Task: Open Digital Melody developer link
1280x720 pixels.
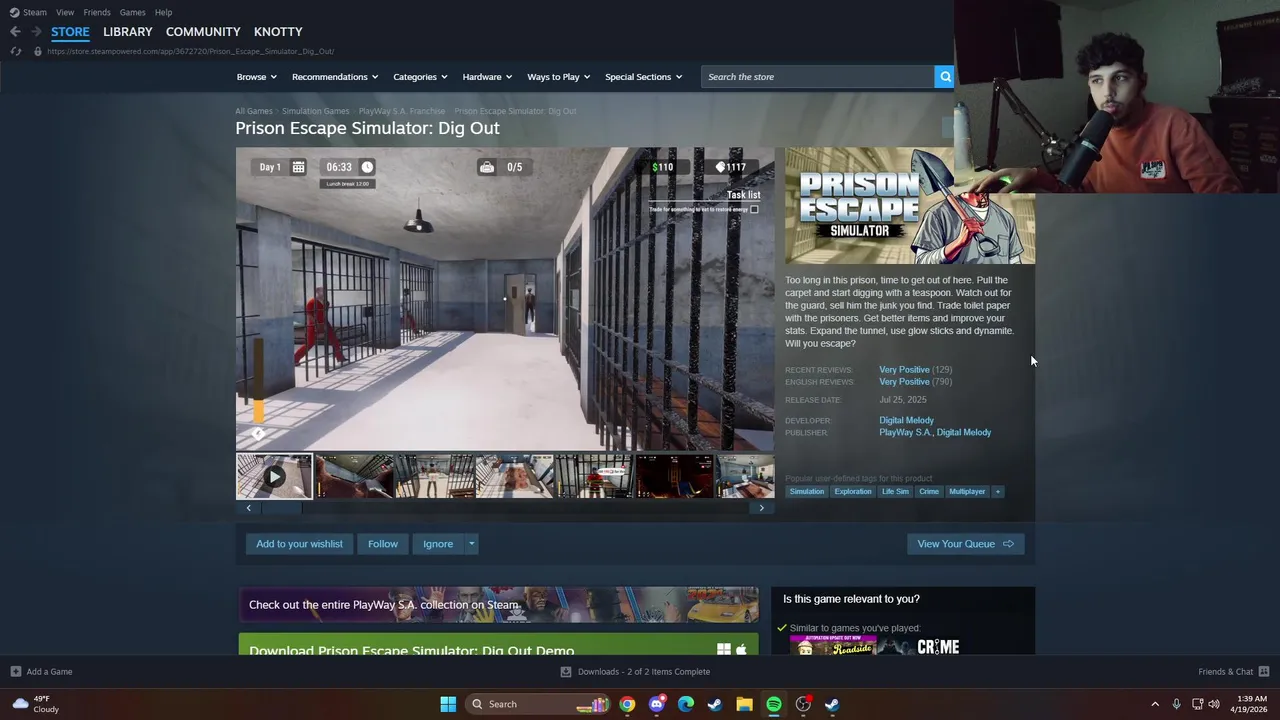Action: tap(906, 420)
